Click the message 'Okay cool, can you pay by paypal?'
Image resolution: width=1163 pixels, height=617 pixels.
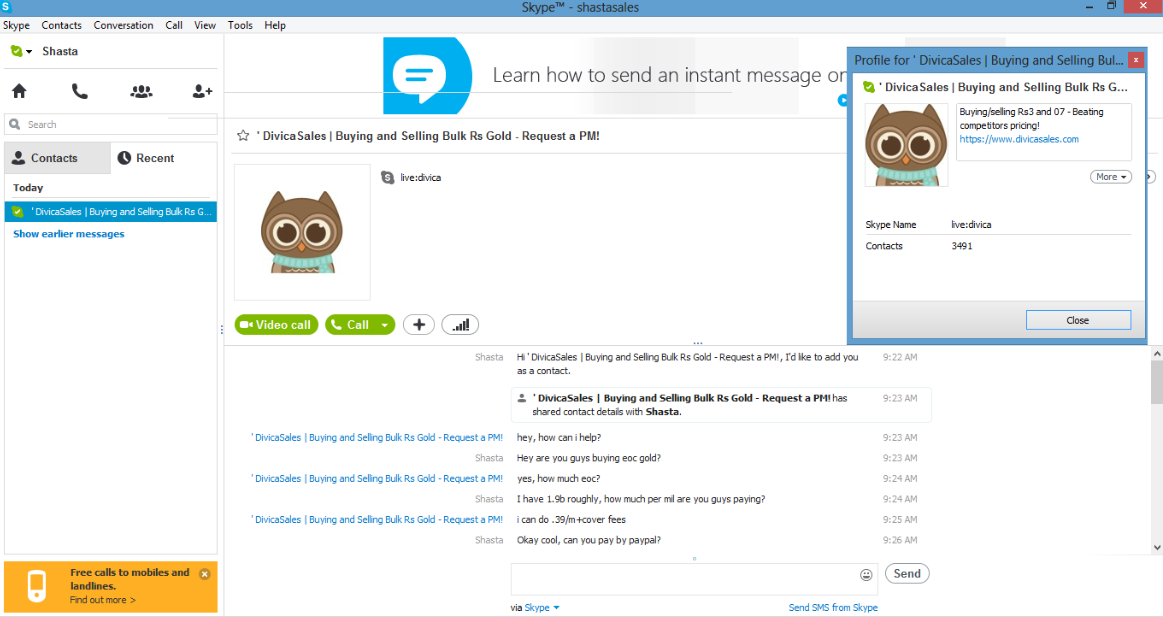pos(588,541)
